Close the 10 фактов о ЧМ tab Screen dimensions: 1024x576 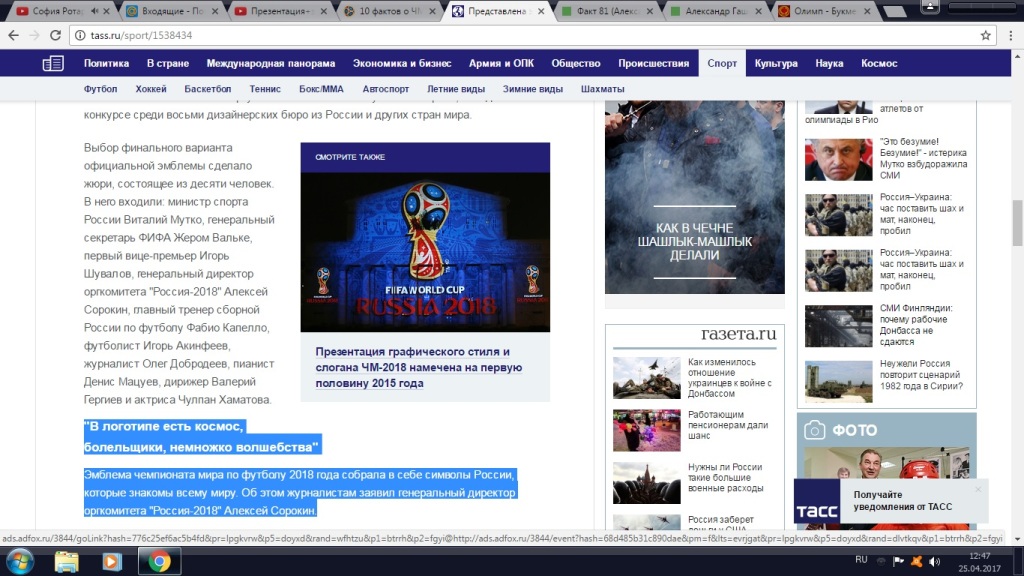pyautogui.click(x=432, y=11)
